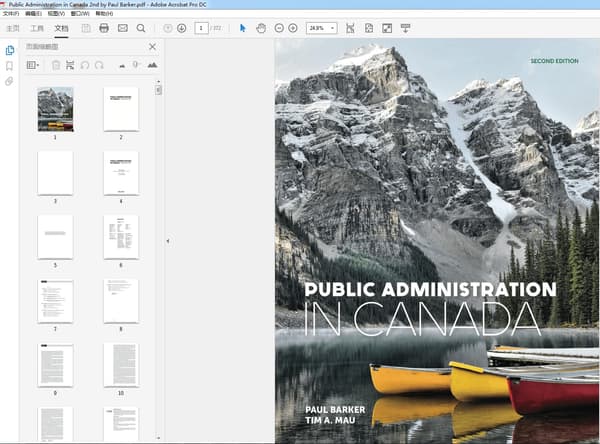Image resolution: width=600 pixels, height=444 pixels.
Task: Open the 窗口 (Window) menu
Action: point(80,13)
